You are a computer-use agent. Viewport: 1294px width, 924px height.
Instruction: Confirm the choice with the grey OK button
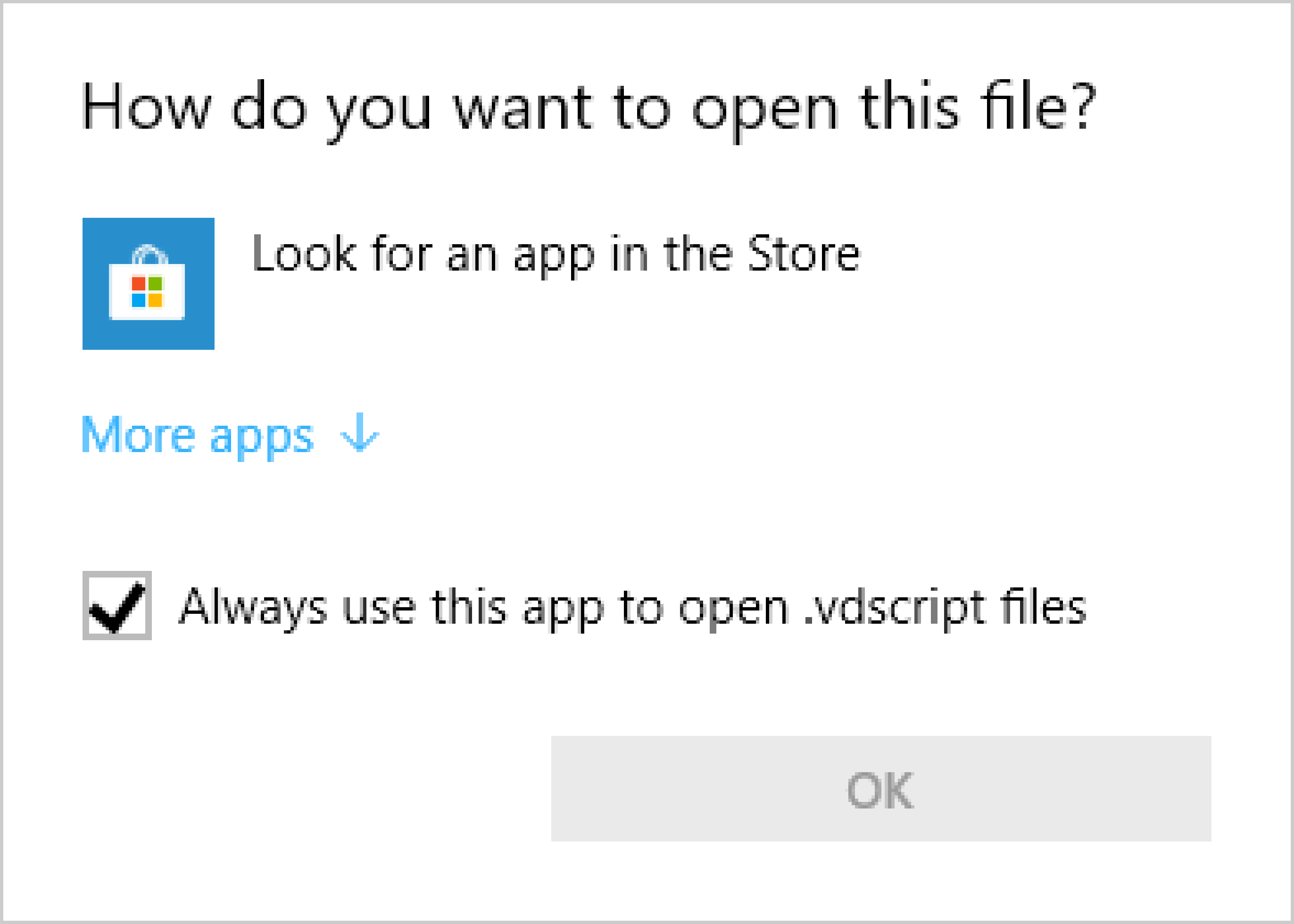click(880, 790)
